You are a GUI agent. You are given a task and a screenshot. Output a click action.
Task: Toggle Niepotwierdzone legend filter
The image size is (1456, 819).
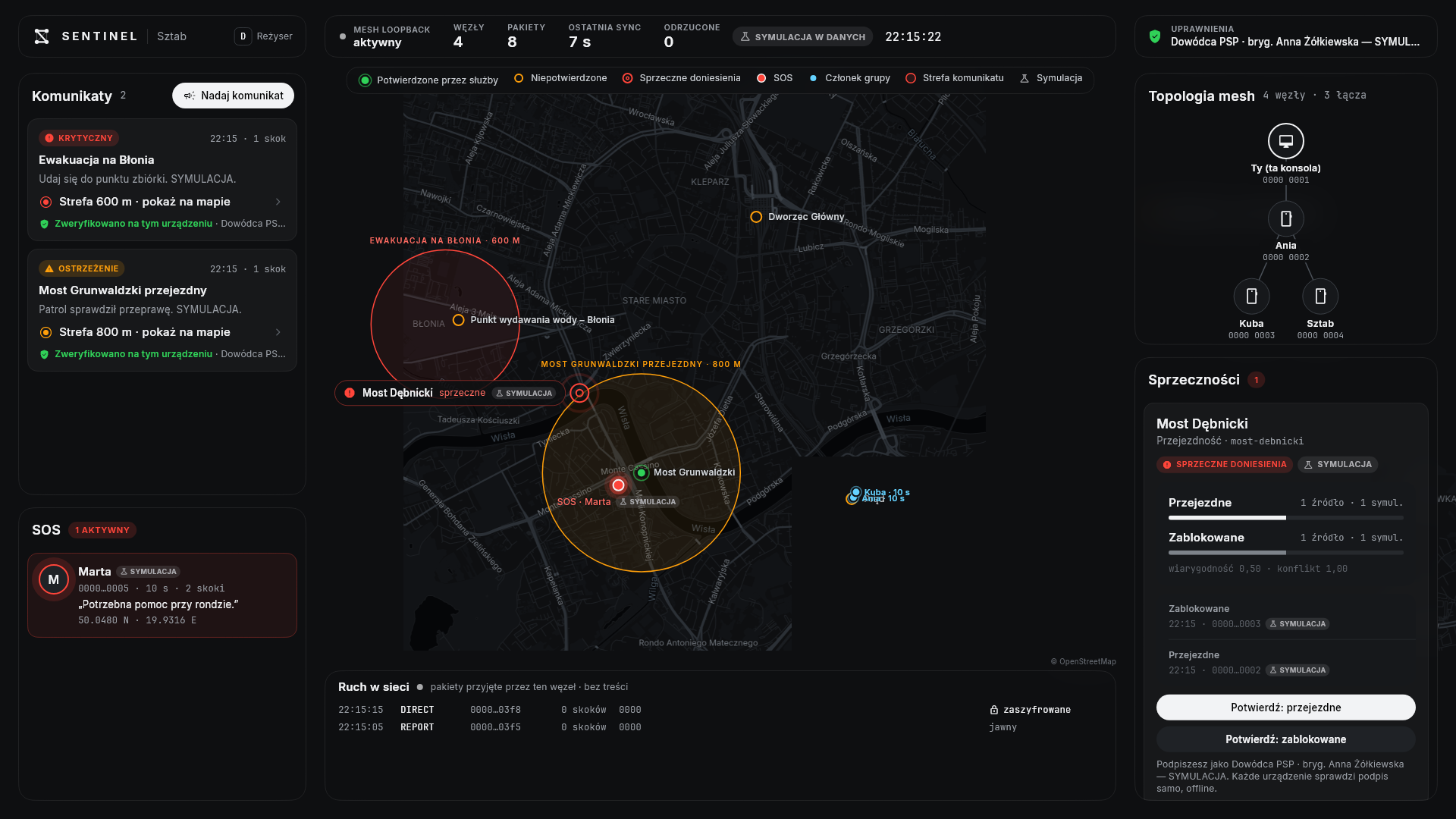pyautogui.click(x=560, y=78)
